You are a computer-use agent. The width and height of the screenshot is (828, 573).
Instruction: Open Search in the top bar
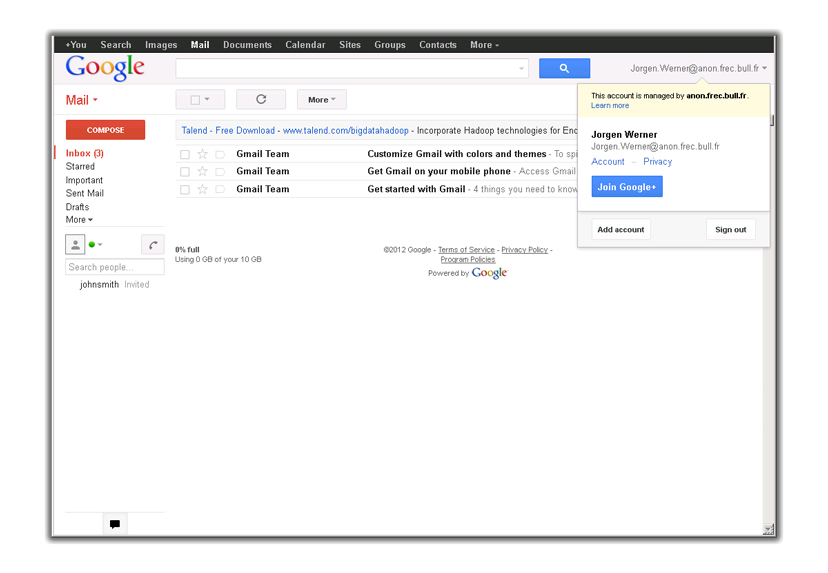116,45
